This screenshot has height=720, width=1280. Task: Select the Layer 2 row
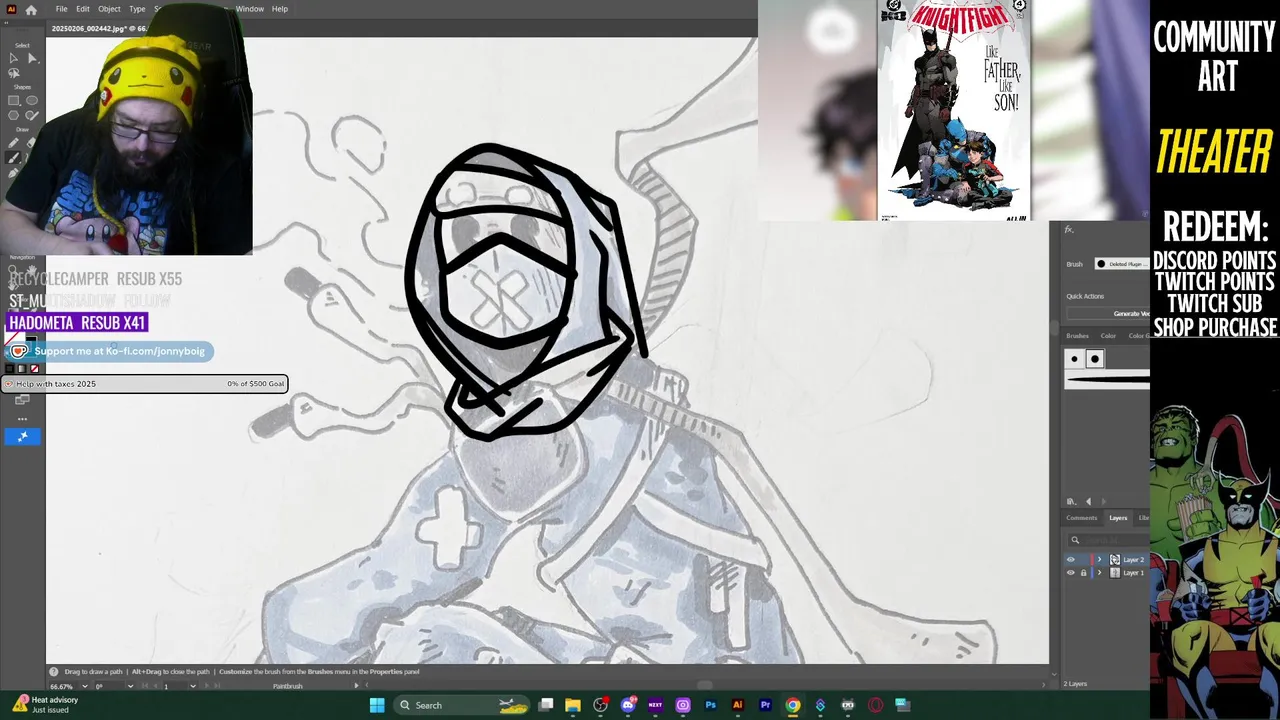1107,560
